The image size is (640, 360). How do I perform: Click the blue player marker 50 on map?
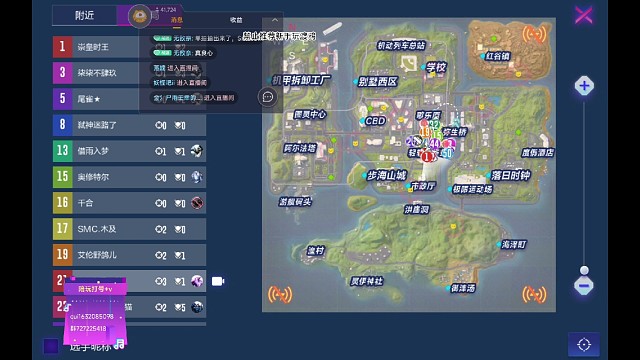pyautogui.click(x=447, y=153)
